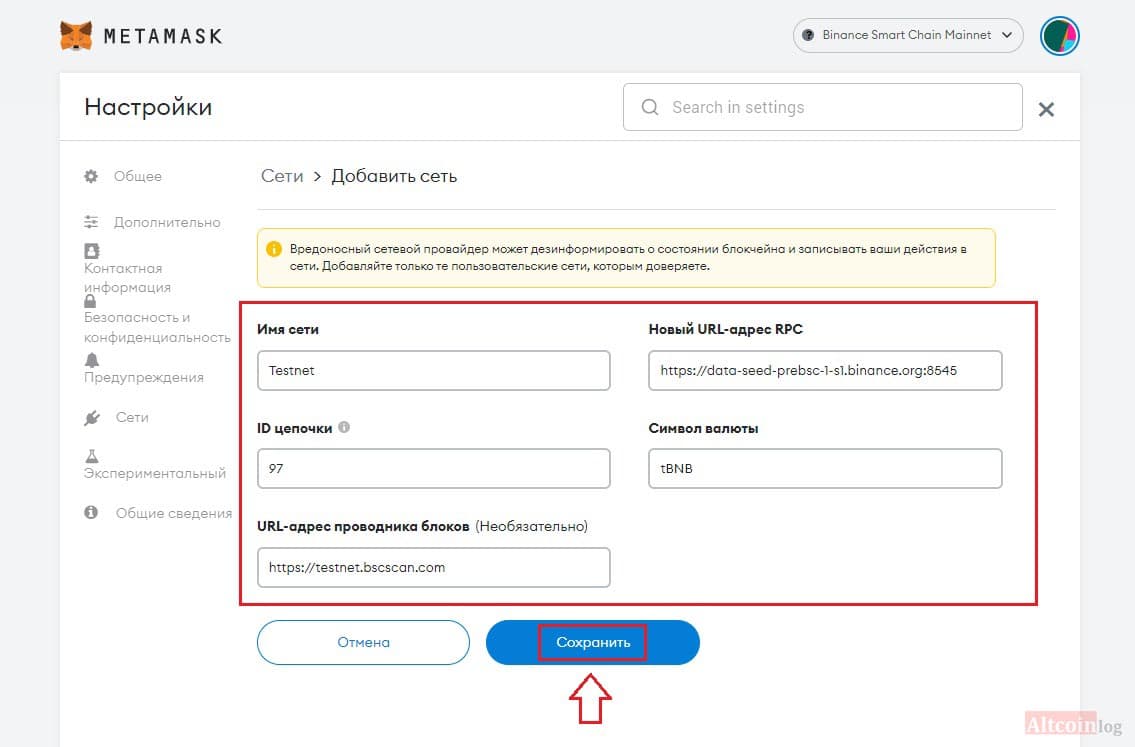Click the METAMASK wordmark text
Image resolution: width=1135 pixels, height=747 pixels.
(163, 36)
